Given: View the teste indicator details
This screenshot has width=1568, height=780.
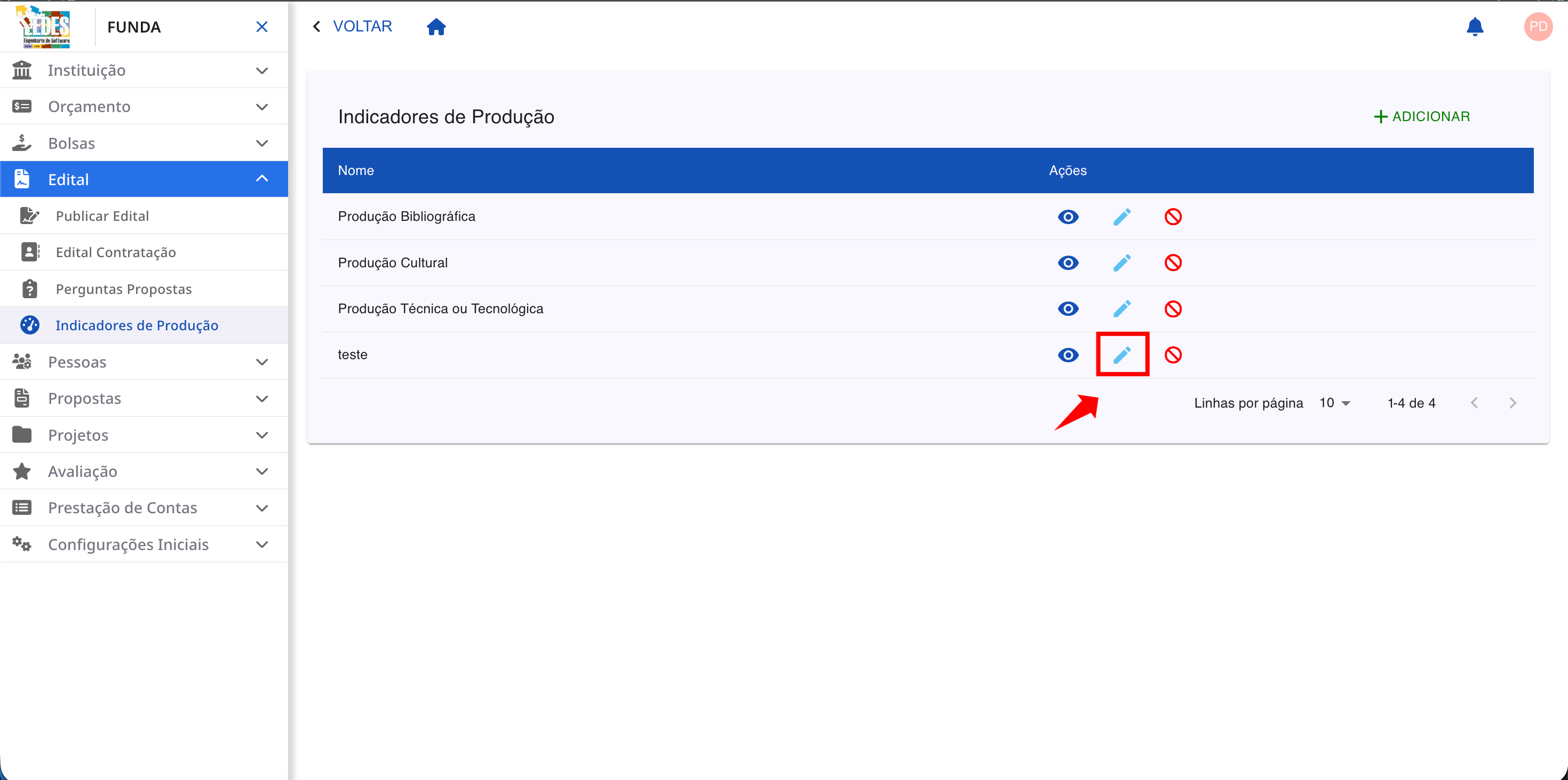Looking at the screenshot, I should pyautogui.click(x=1068, y=355).
